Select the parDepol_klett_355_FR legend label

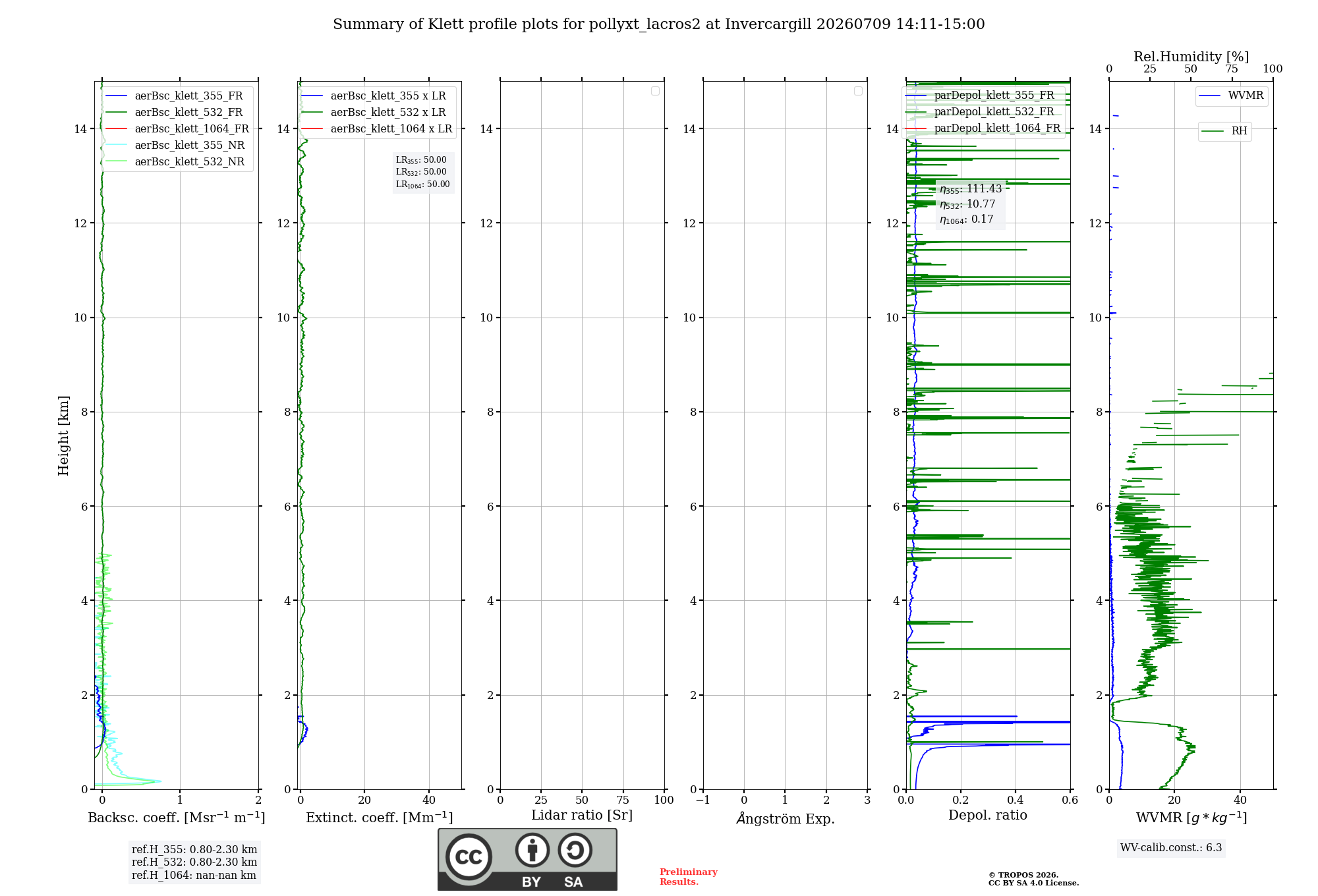[x=994, y=95]
